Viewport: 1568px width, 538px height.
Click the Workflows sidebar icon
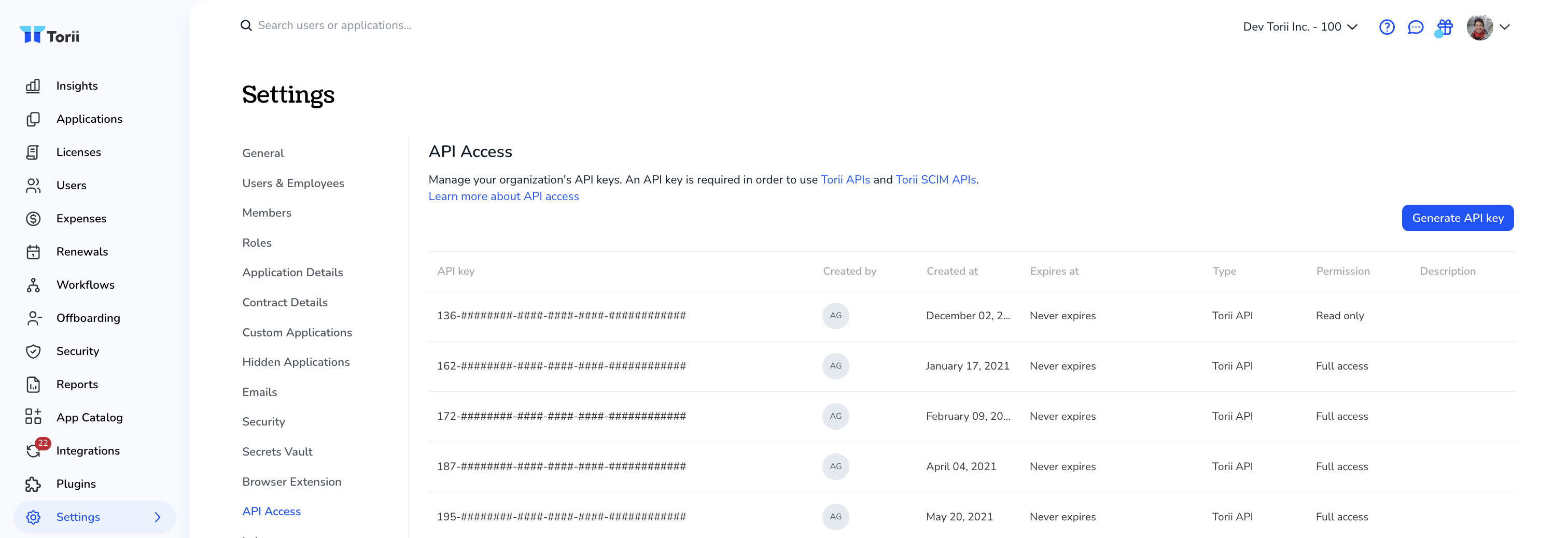[x=33, y=285]
